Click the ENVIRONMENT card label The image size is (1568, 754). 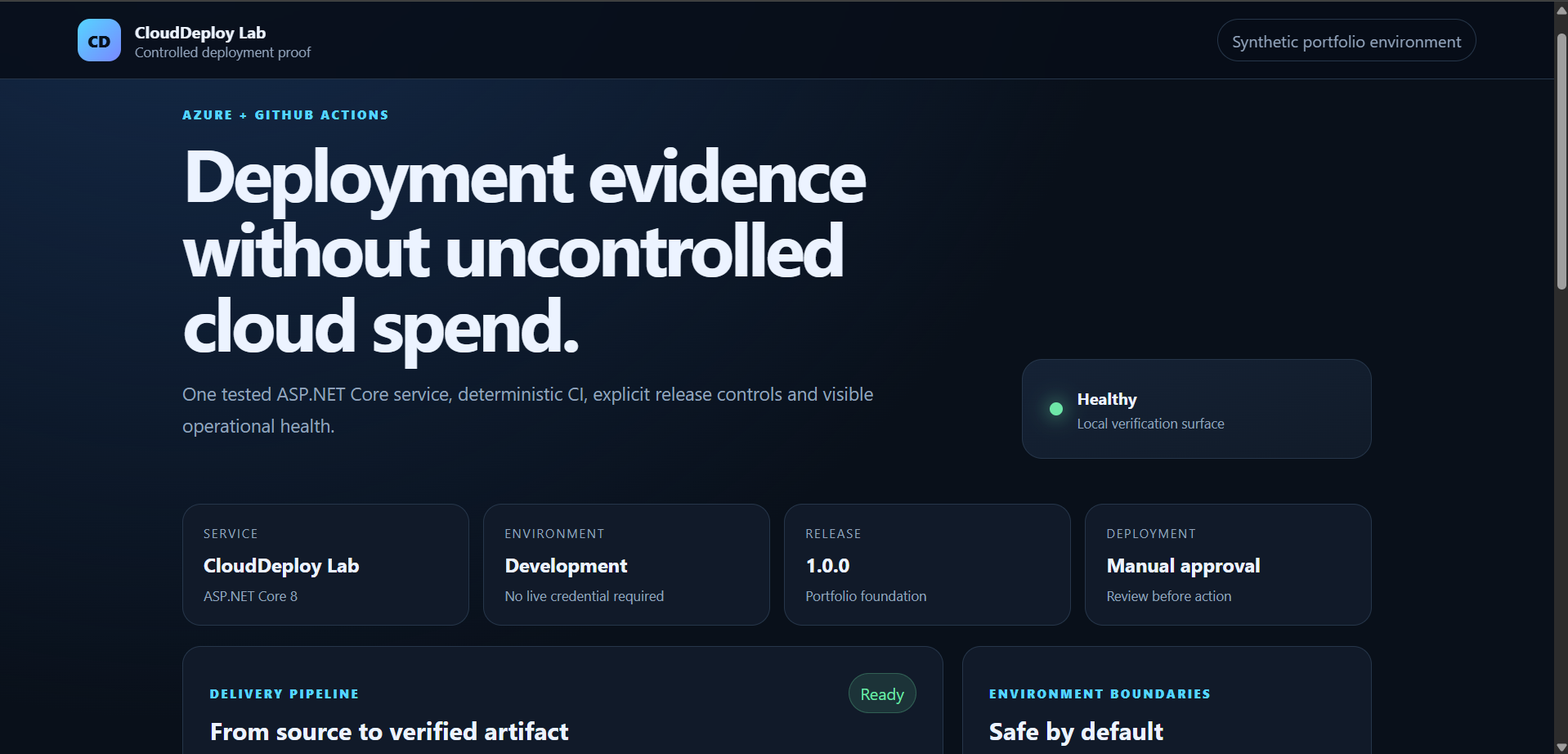(554, 534)
